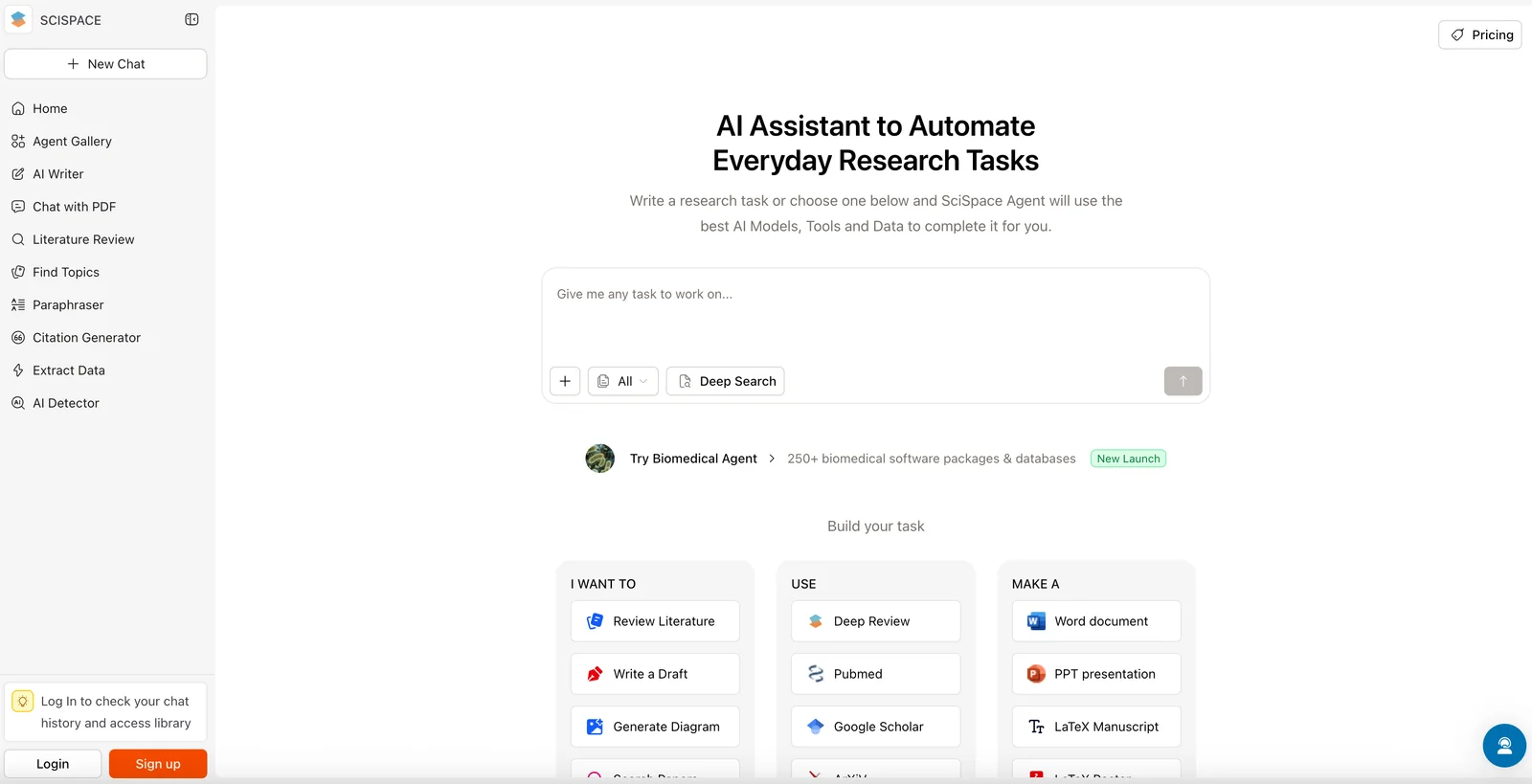
Task: Click the Login button
Action: [53, 764]
